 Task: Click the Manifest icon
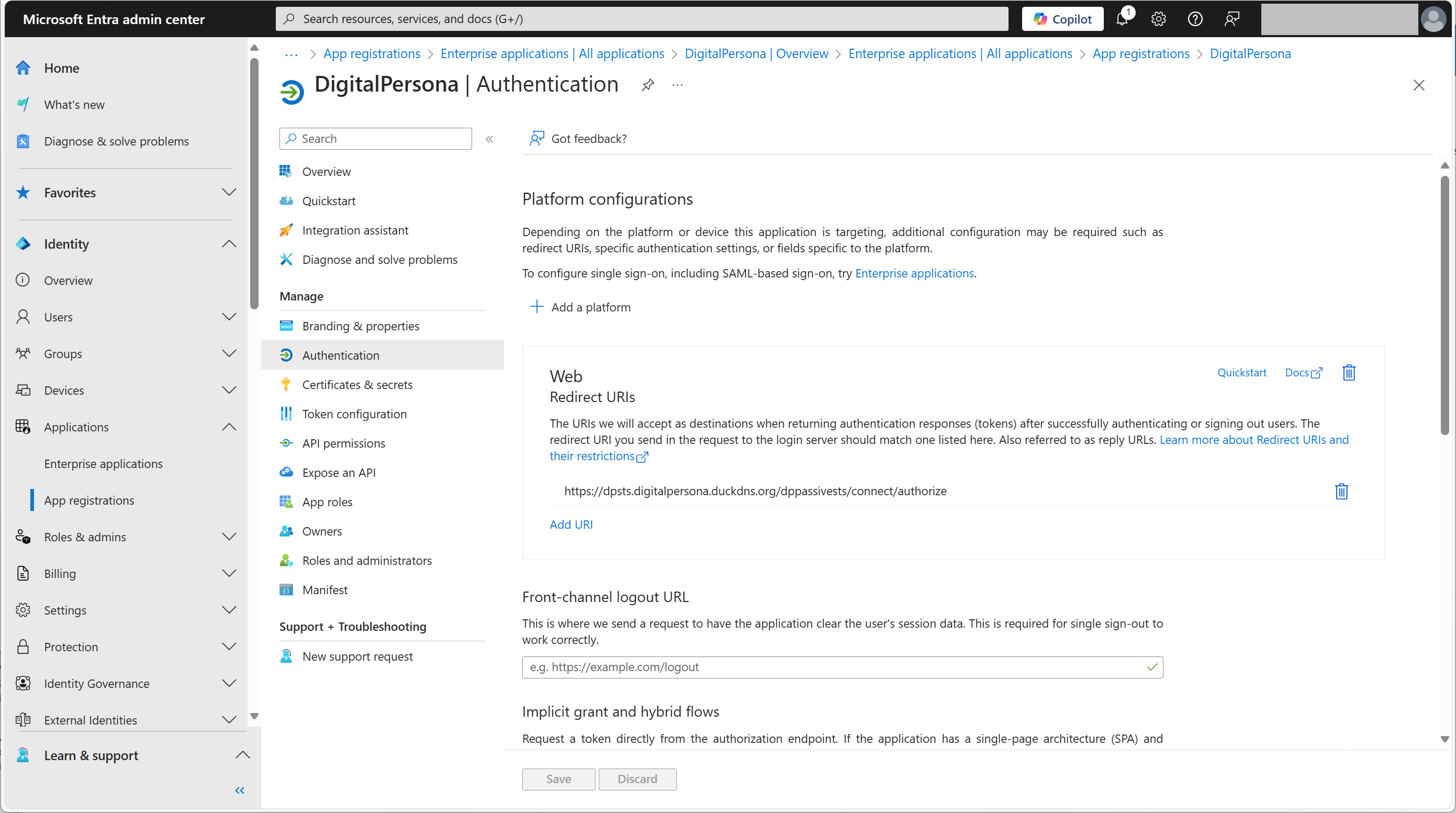[286, 589]
